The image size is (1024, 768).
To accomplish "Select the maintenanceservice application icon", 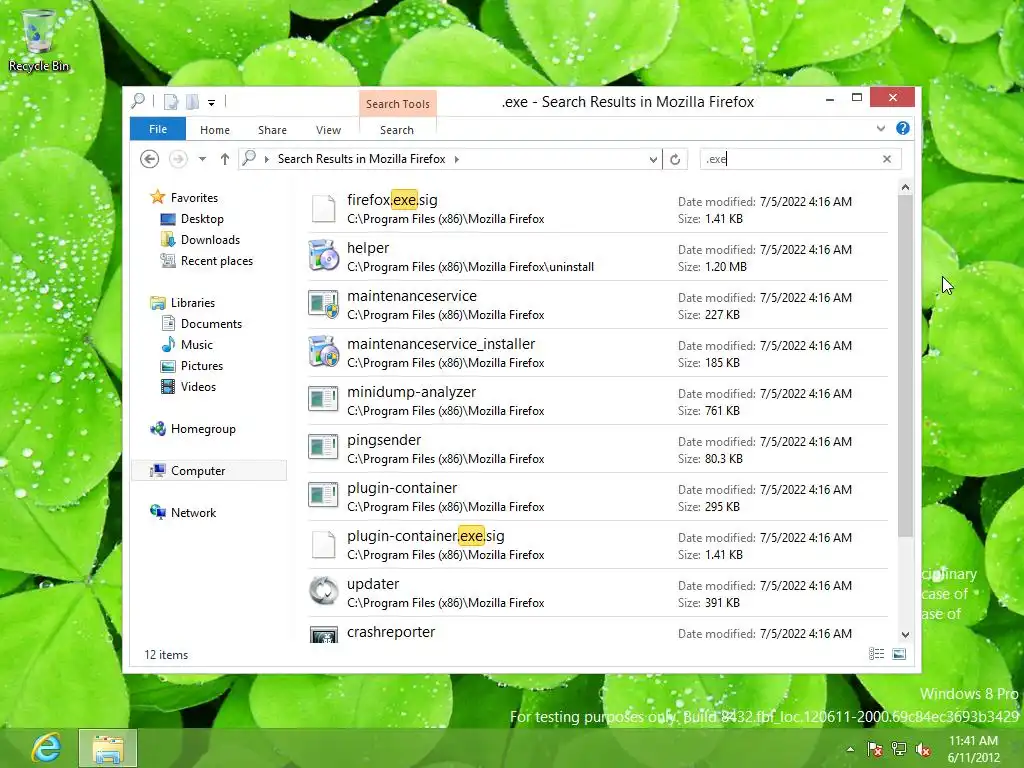I will pyautogui.click(x=323, y=304).
